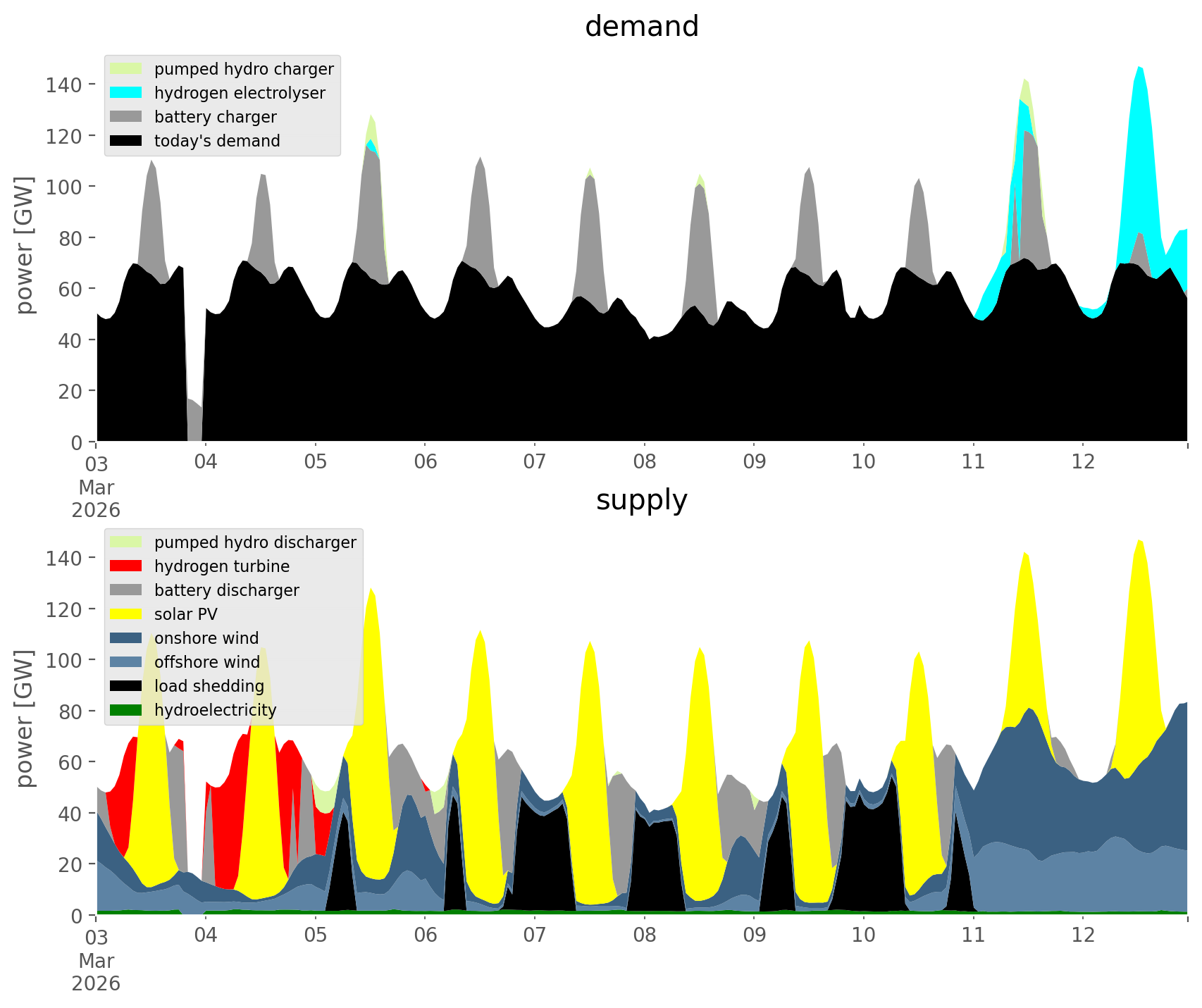Screen dimensions: 1202x1008
Task: Click the supply chart's "power [GW]" axis label
Action: tap(25, 718)
